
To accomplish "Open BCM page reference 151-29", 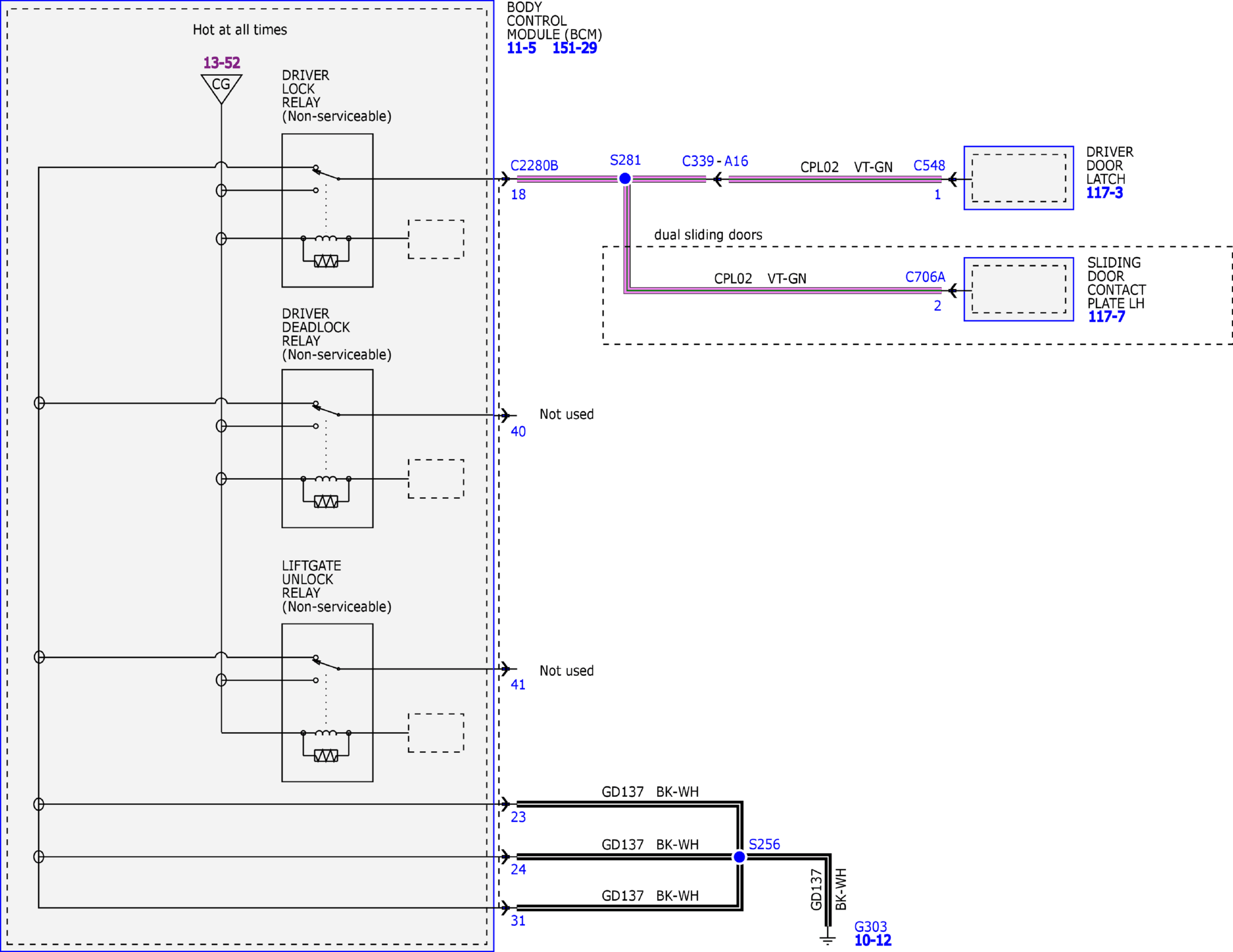I will click(x=574, y=48).
